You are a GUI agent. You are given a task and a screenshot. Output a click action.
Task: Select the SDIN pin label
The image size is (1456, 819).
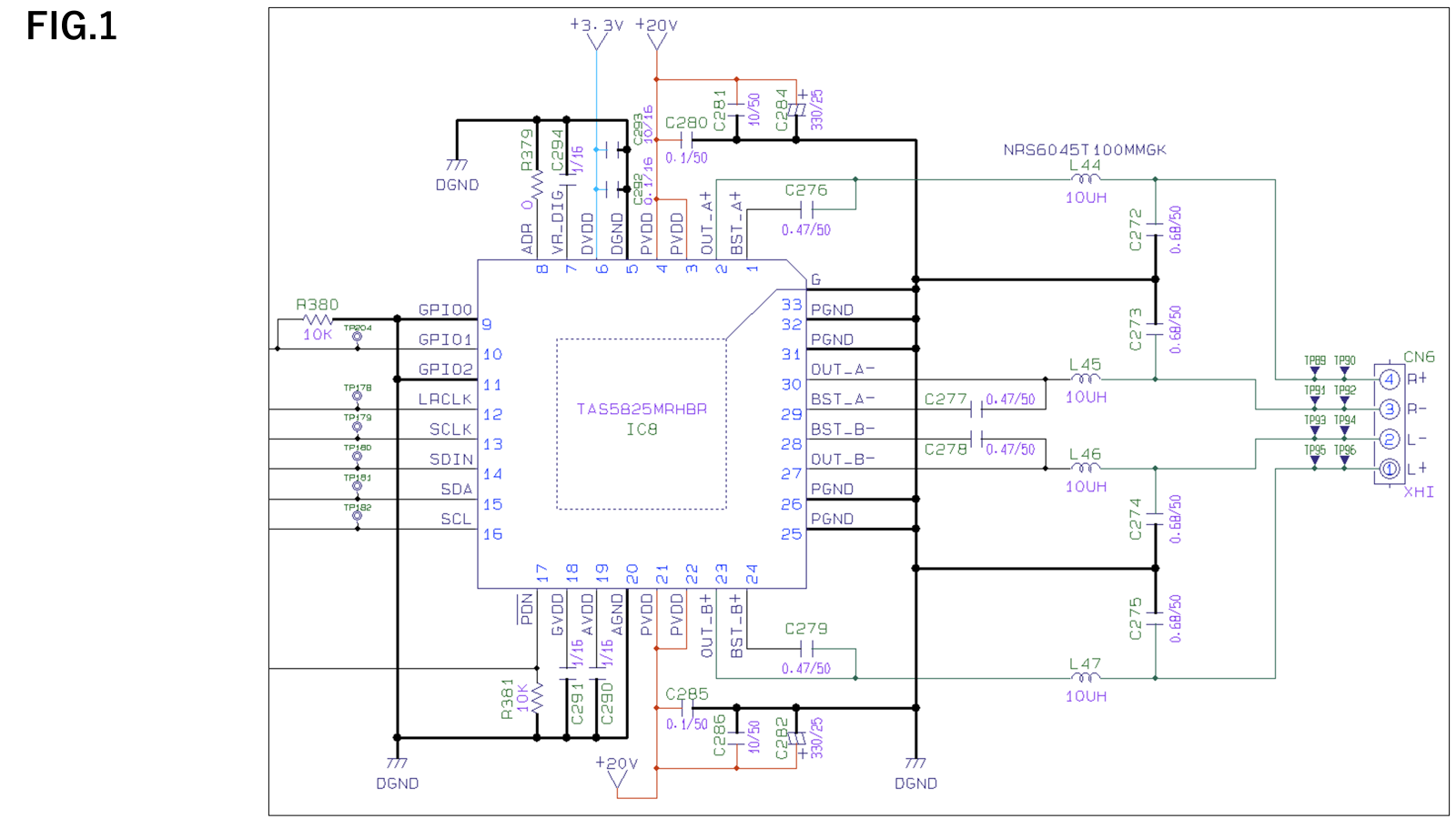click(x=450, y=460)
